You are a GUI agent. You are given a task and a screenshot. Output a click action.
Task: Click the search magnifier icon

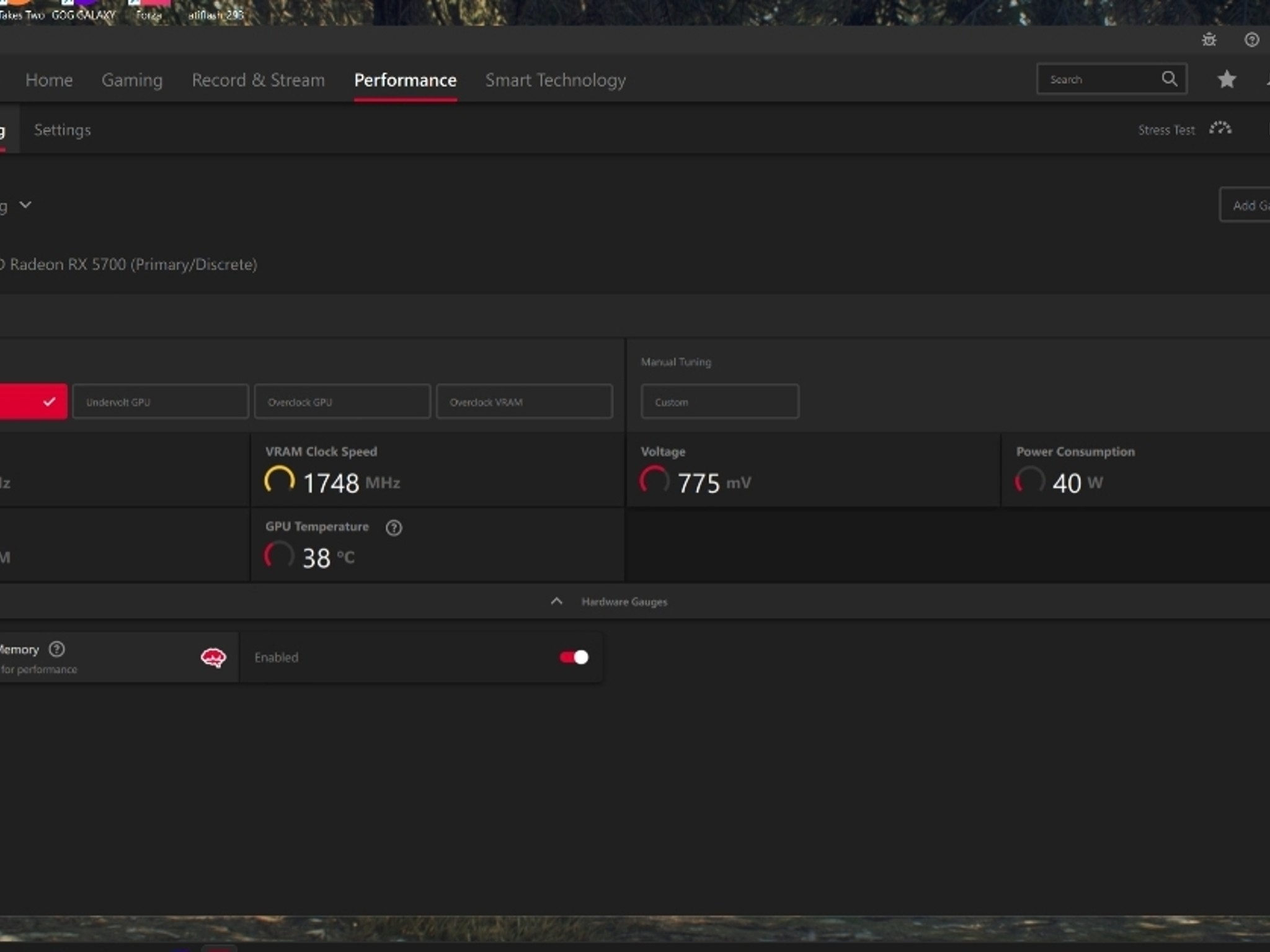(1169, 79)
